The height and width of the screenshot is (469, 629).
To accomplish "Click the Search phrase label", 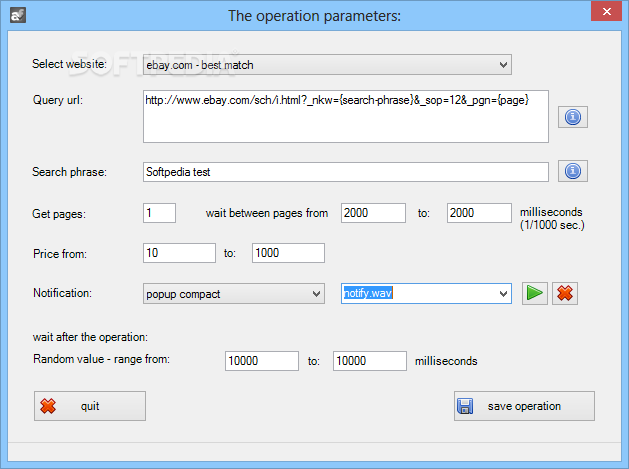I will [x=69, y=172].
